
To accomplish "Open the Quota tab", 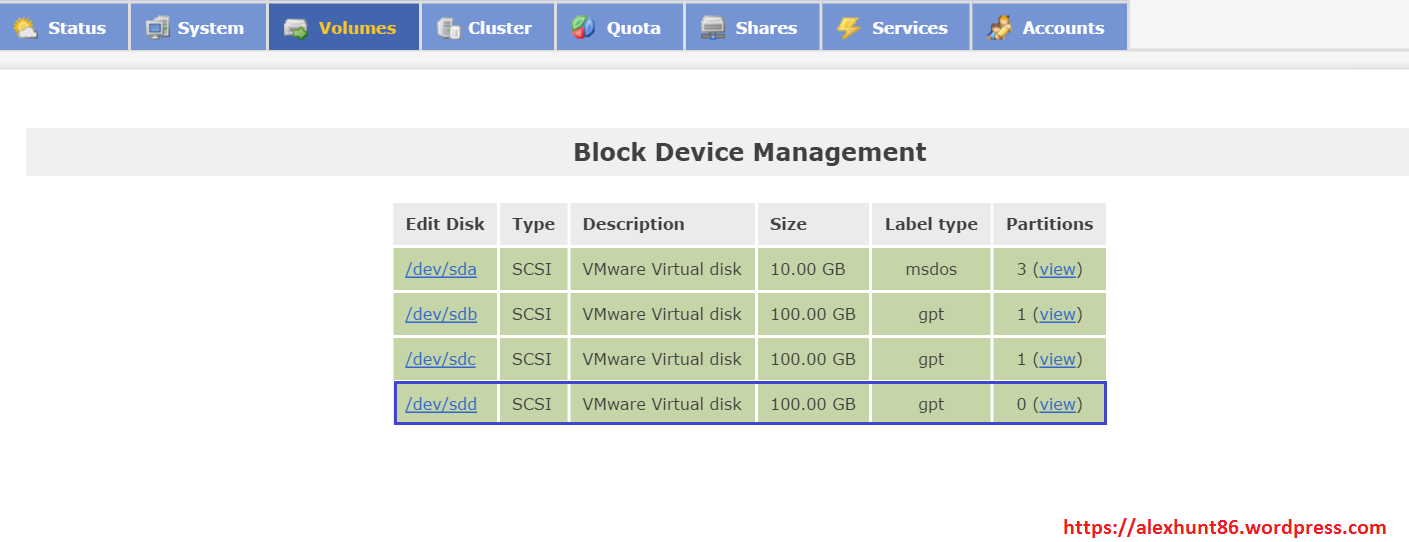I will [x=633, y=28].
